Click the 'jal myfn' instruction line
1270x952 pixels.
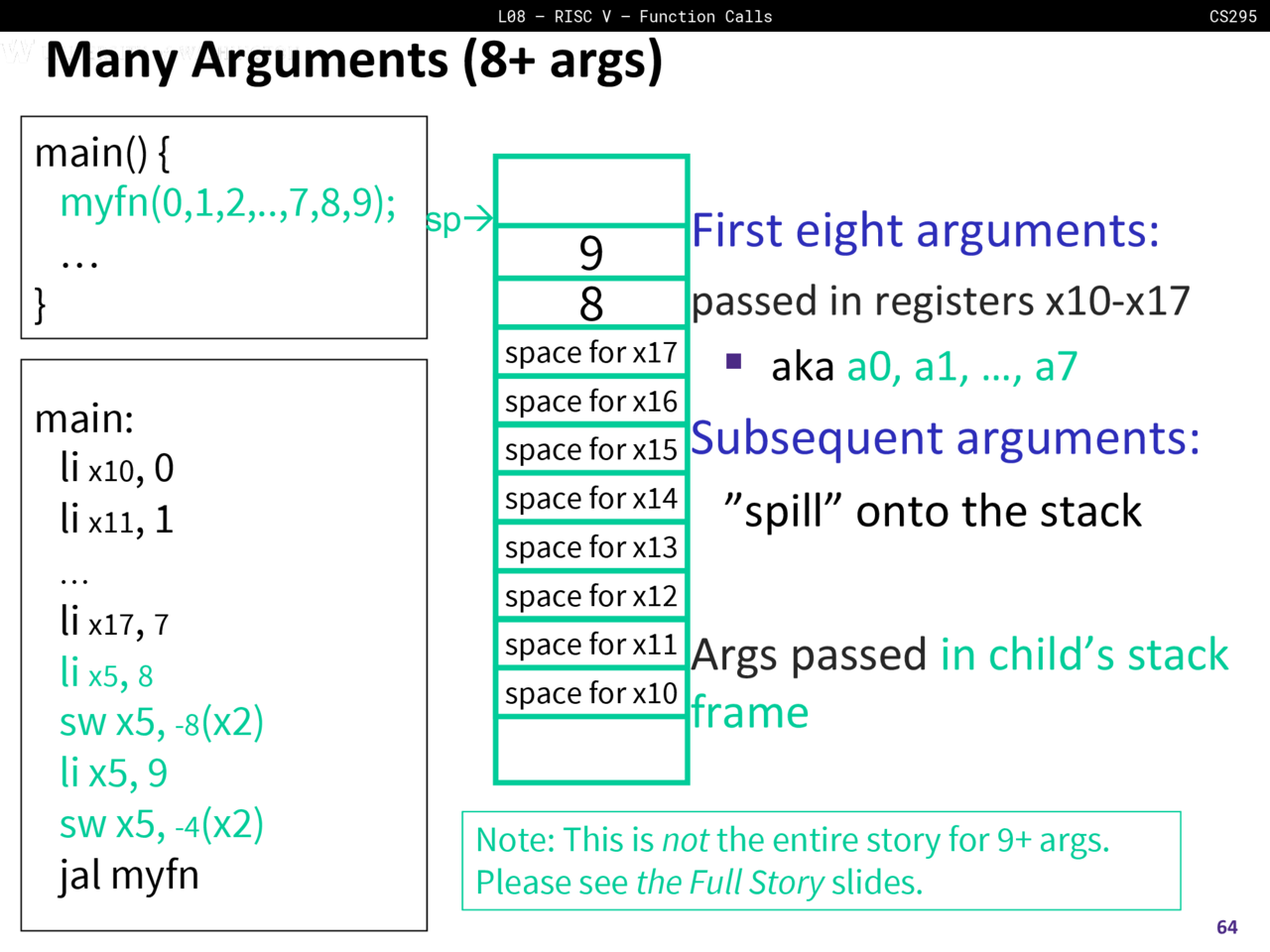tap(129, 876)
